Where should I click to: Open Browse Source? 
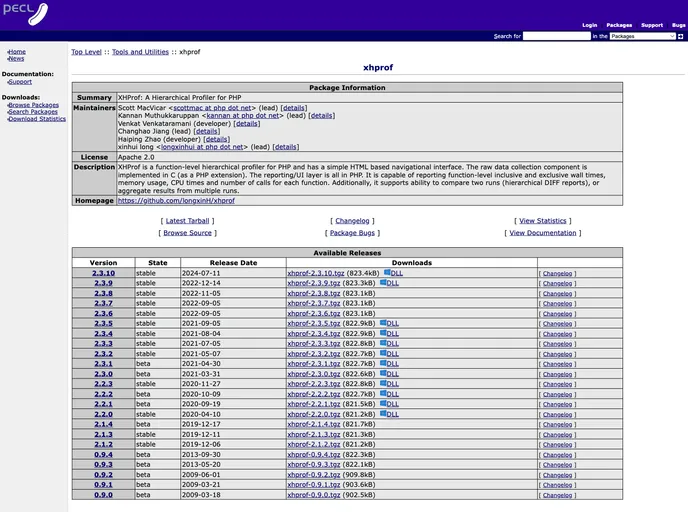coord(187,233)
